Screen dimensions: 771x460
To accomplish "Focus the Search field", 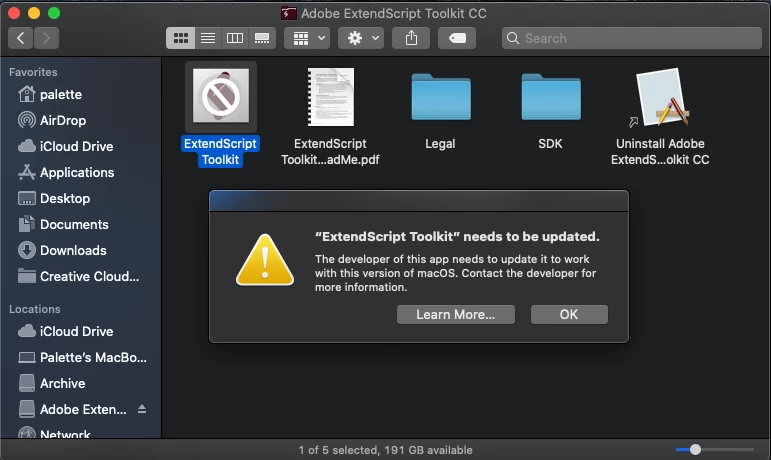I will [632, 38].
